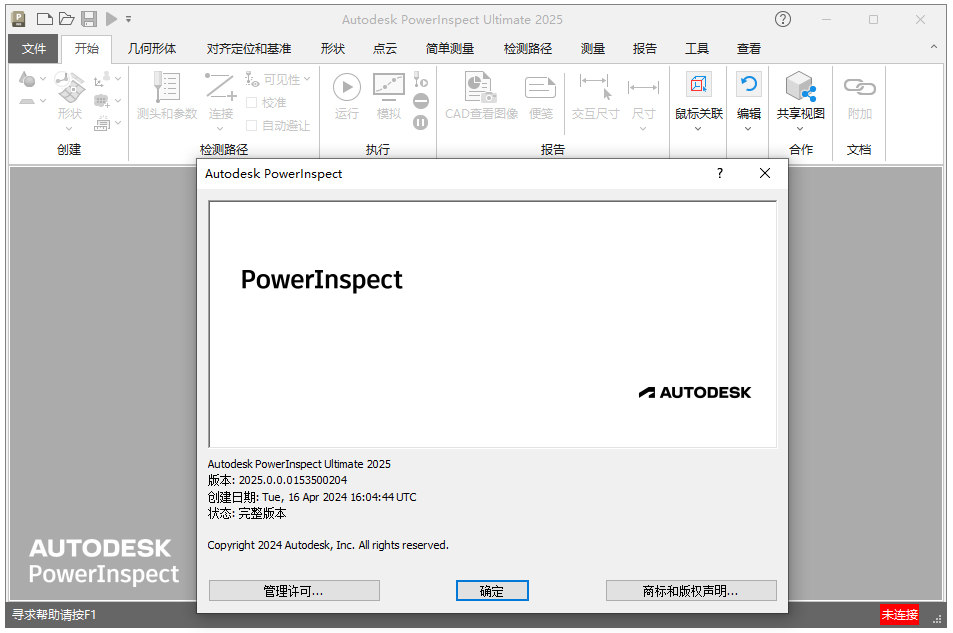Switch to the 对齐定位和基准 ribbon tab
This screenshot has width=953, height=633.
pyautogui.click(x=249, y=49)
